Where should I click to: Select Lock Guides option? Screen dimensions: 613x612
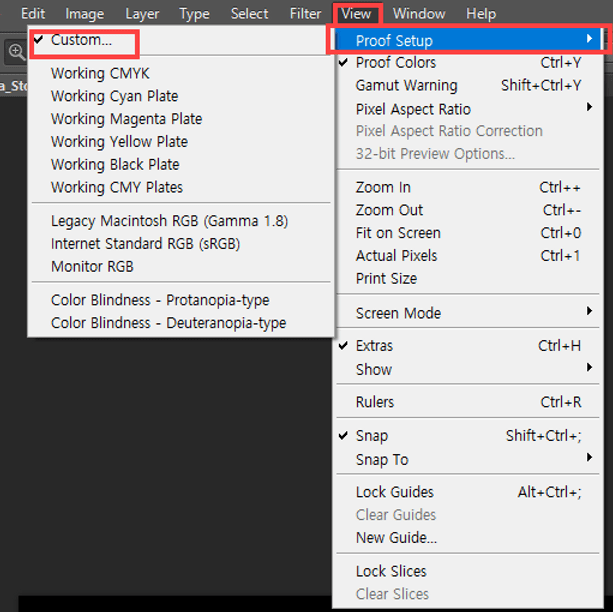click(x=394, y=492)
